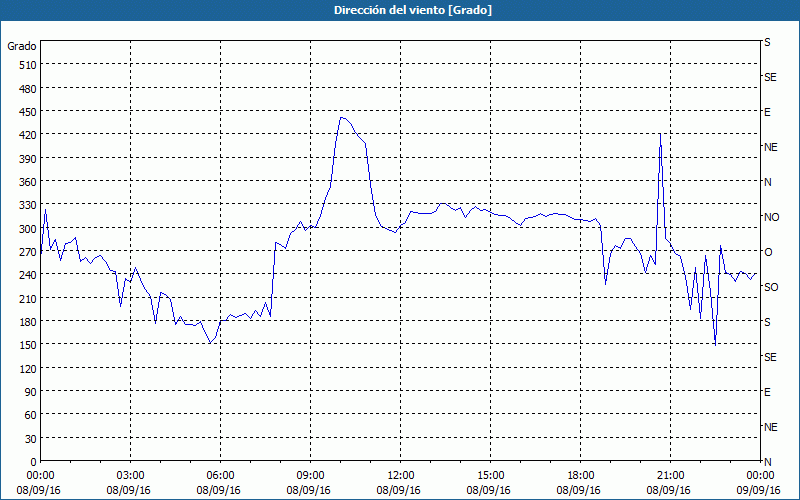Click the 360 y-axis tick label
Image resolution: width=800 pixels, height=500 pixels.
click(29, 182)
